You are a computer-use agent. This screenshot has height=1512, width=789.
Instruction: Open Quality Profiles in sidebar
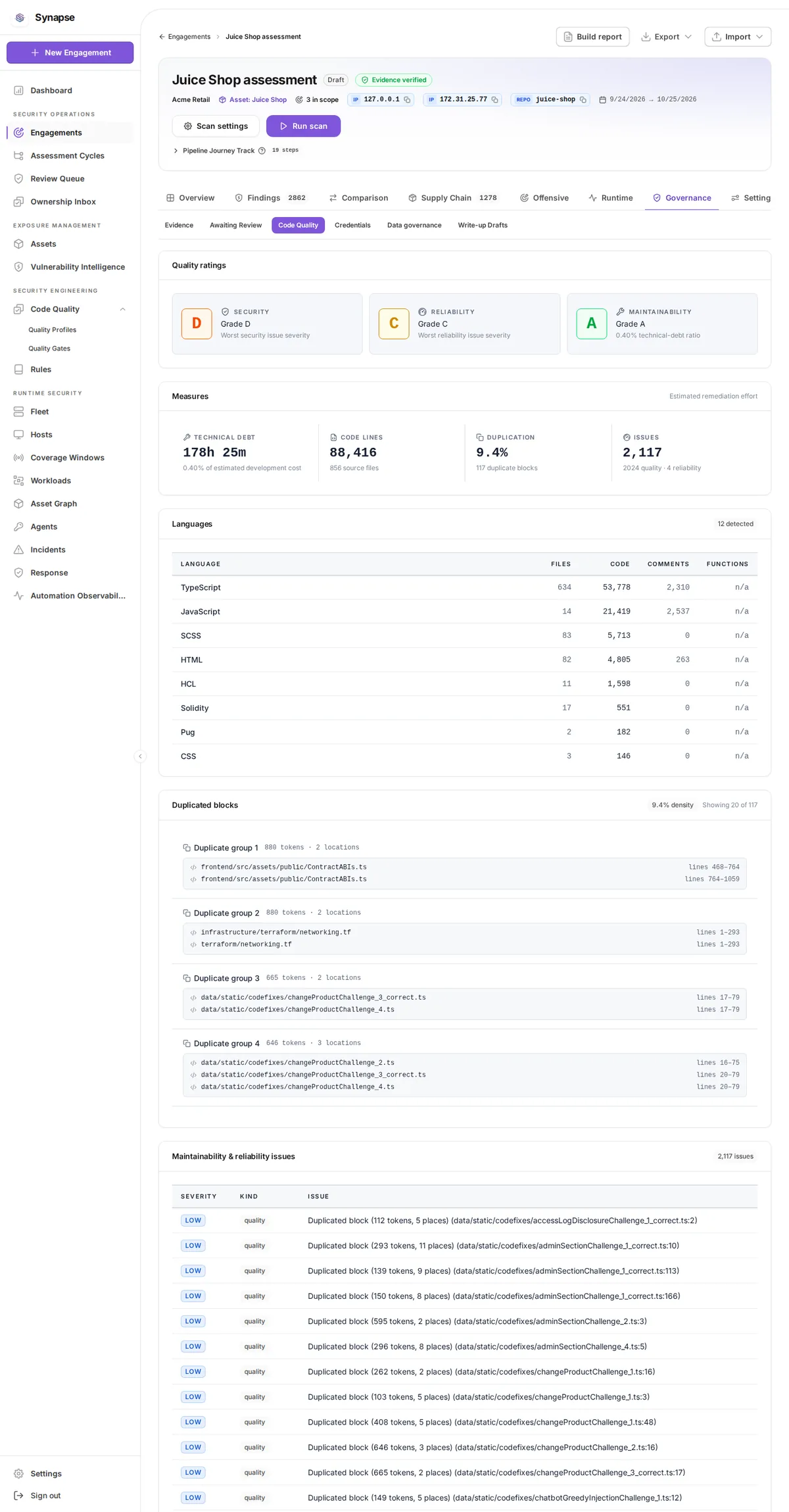coord(52,330)
